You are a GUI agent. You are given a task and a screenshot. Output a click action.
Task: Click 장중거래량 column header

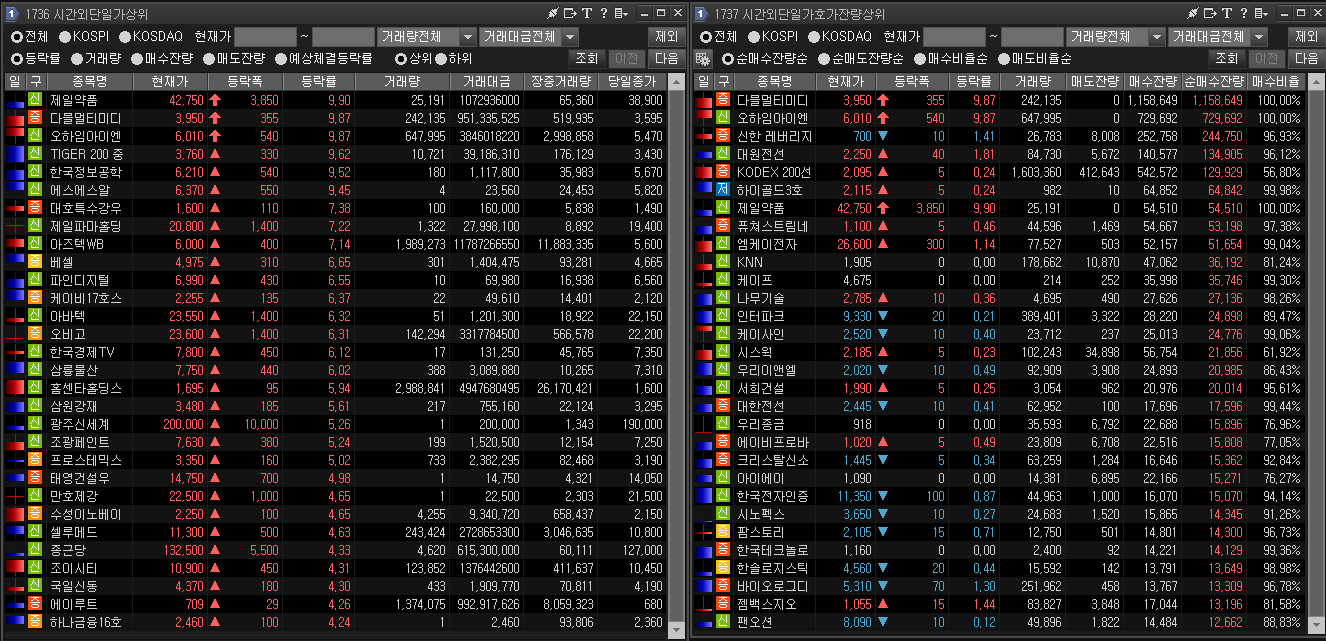click(x=560, y=82)
